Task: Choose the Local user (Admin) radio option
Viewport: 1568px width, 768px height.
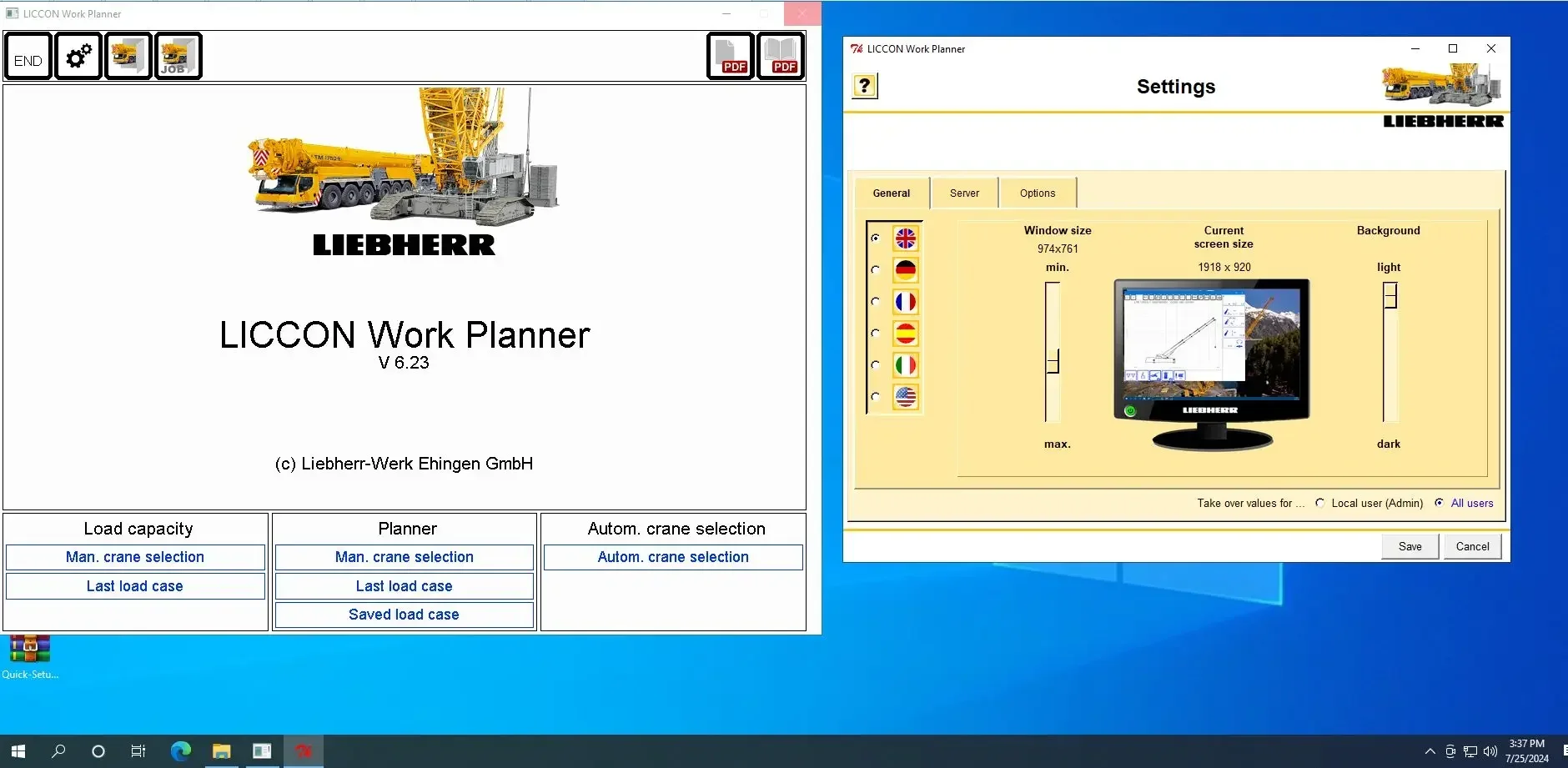Action: pos(1319,503)
